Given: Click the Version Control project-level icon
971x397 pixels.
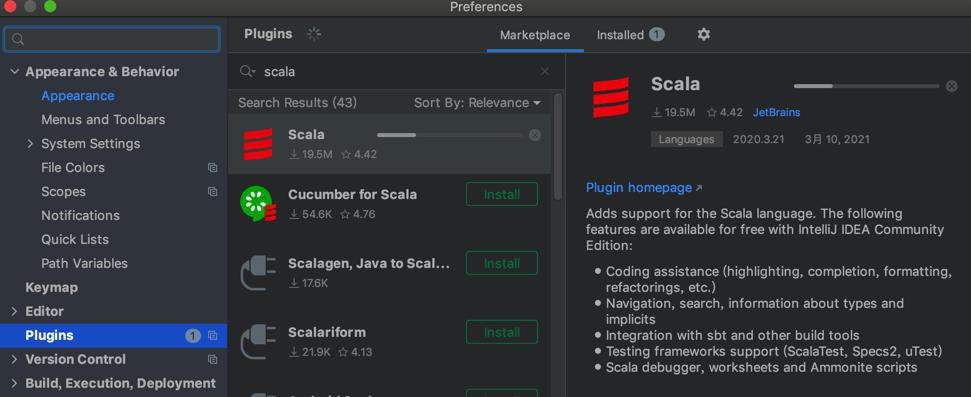Looking at the screenshot, I should pos(212,360).
